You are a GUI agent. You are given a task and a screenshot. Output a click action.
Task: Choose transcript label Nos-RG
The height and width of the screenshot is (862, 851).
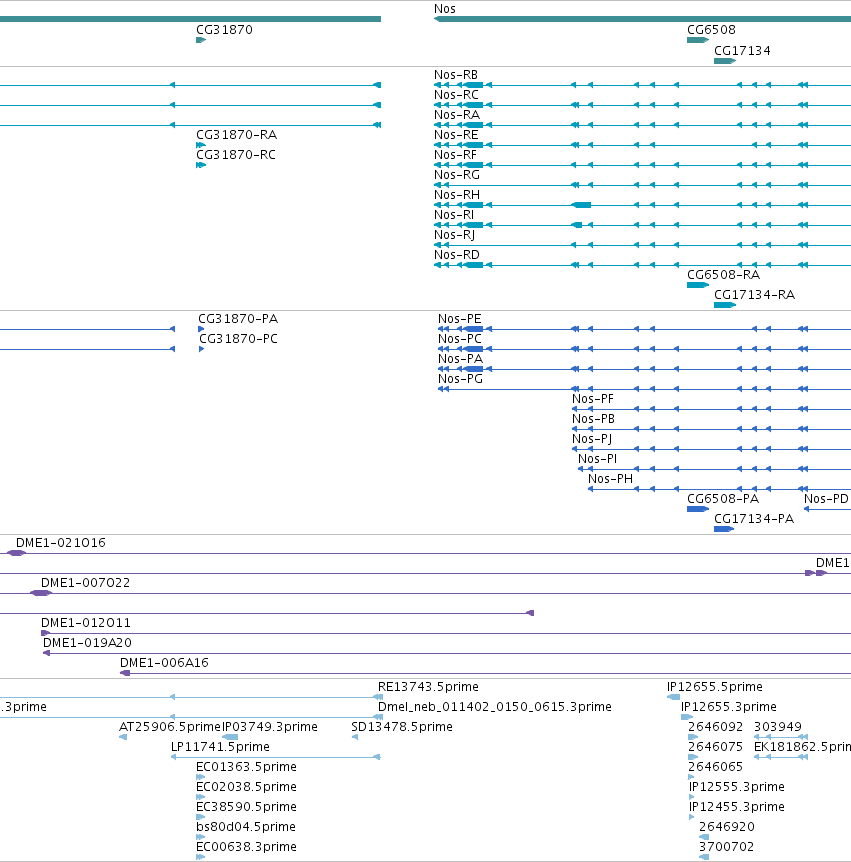point(457,175)
